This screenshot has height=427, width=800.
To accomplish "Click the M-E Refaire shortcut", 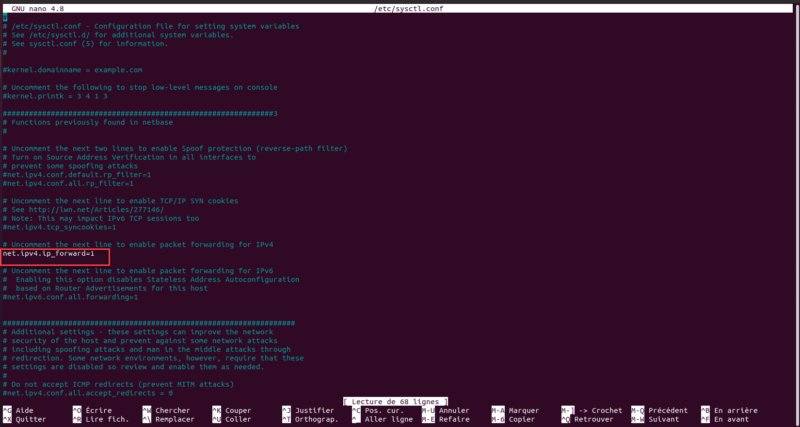I will 445,419.
